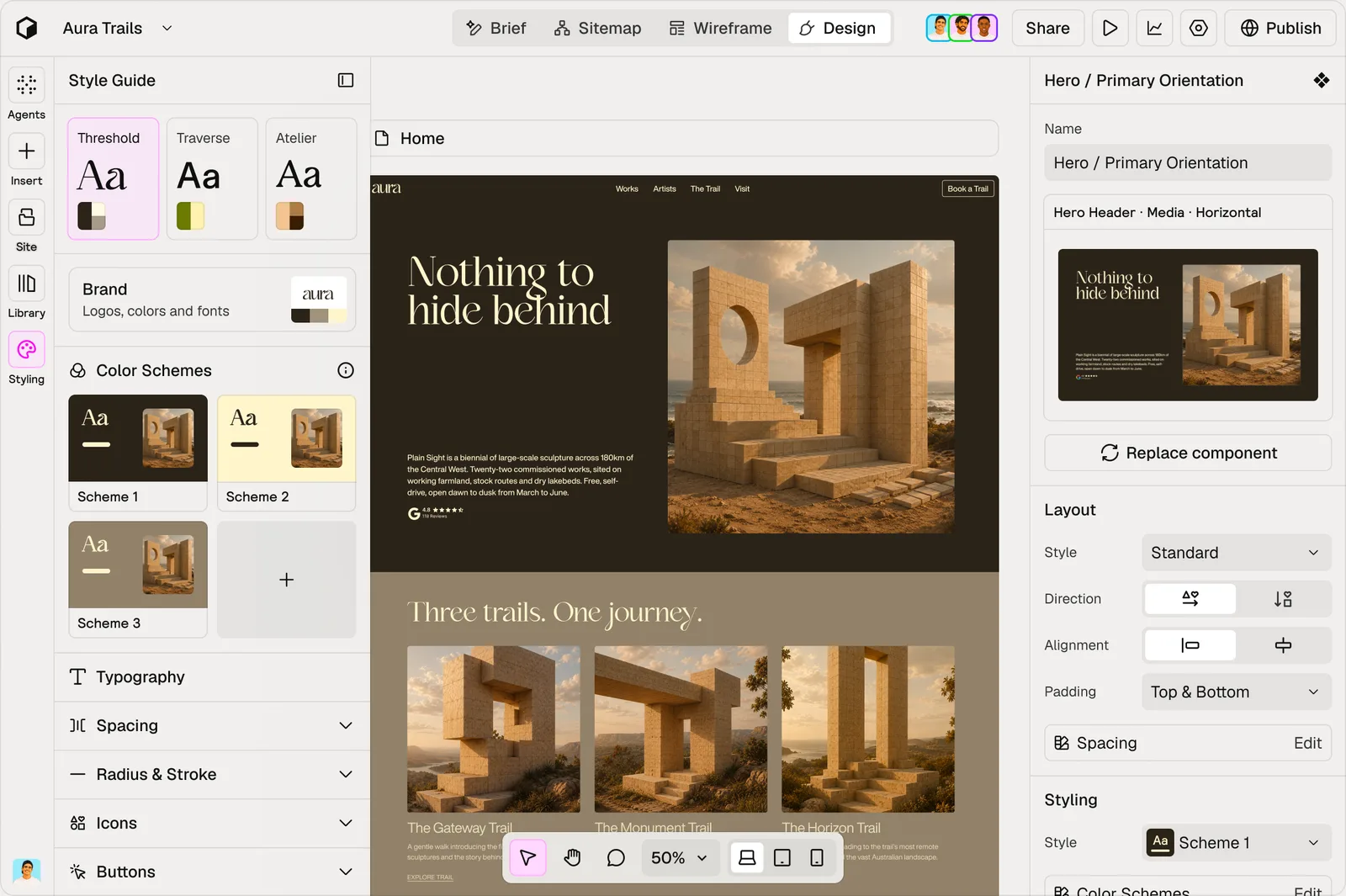Select the Atelier style preset
This screenshot has height=896, width=1346.
[311, 178]
